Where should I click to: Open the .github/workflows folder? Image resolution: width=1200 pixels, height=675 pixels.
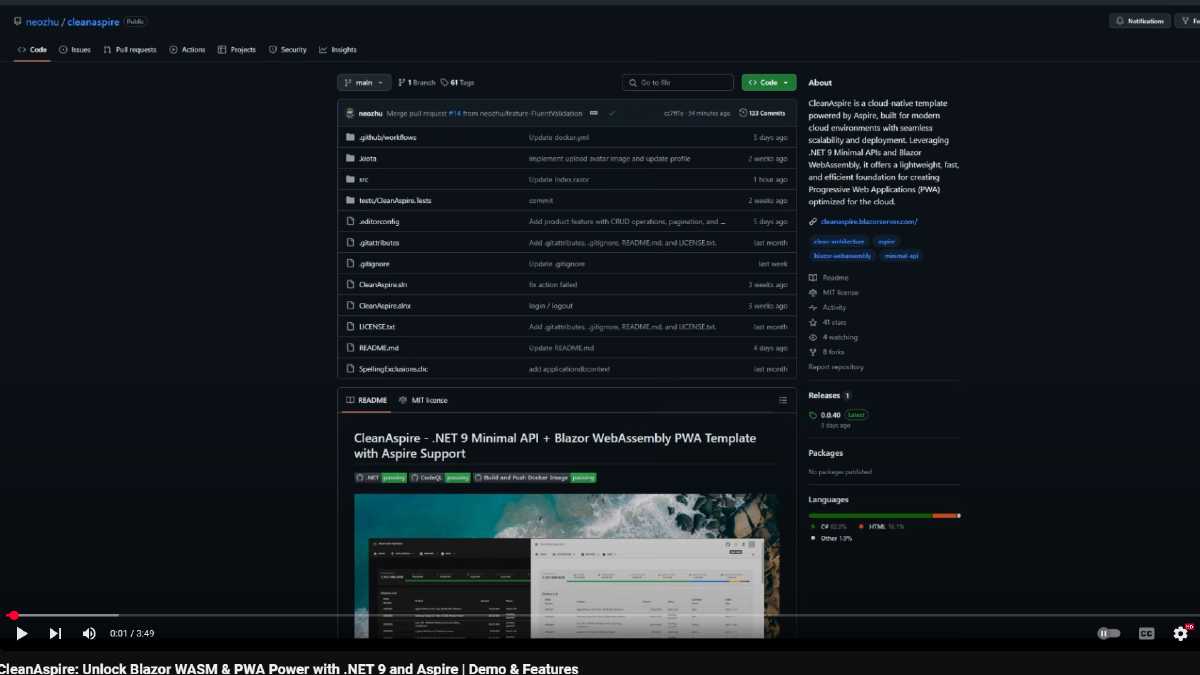(387, 137)
